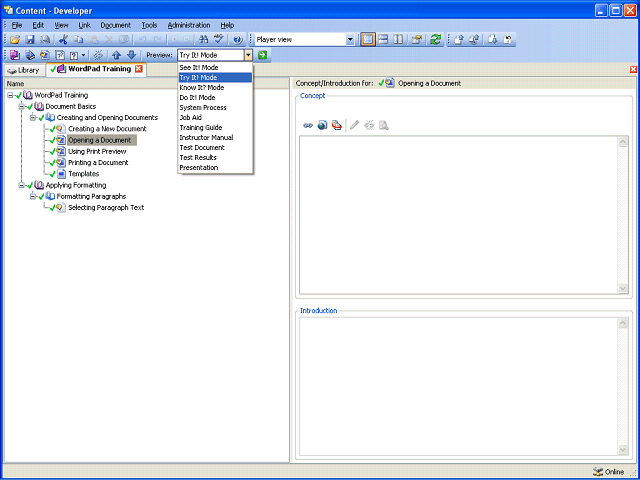
Task: Select the Templates tree item
Action: click(84, 174)
